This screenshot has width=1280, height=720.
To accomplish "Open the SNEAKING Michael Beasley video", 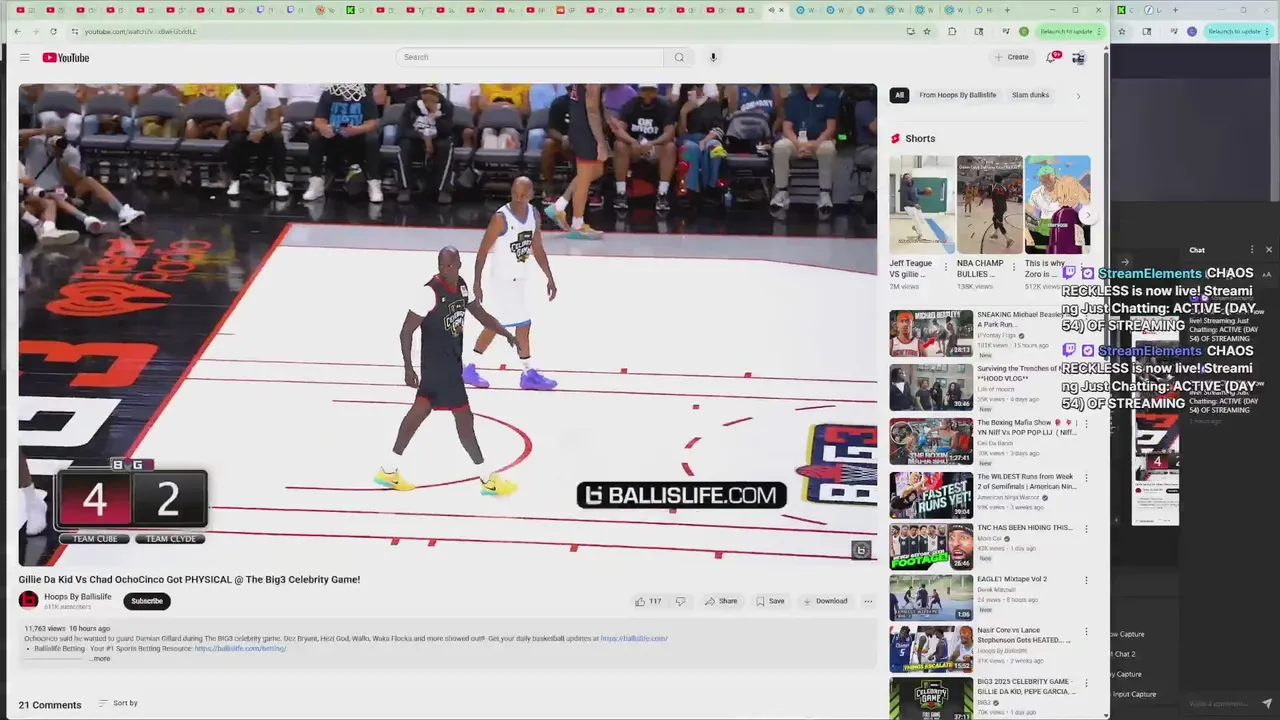I will (x=931, y=333).
